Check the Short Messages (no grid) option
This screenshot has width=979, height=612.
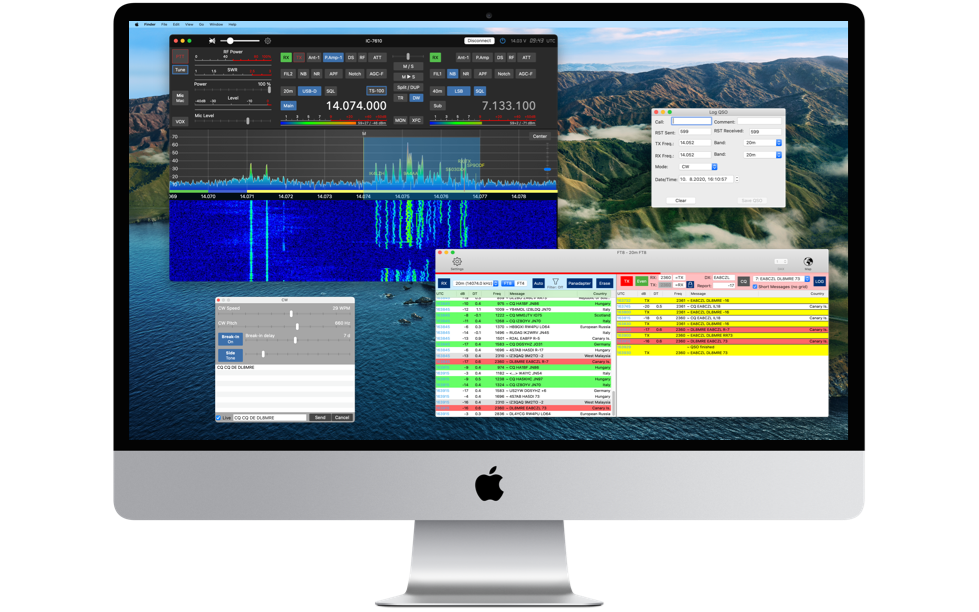click(x=757, y=287)
